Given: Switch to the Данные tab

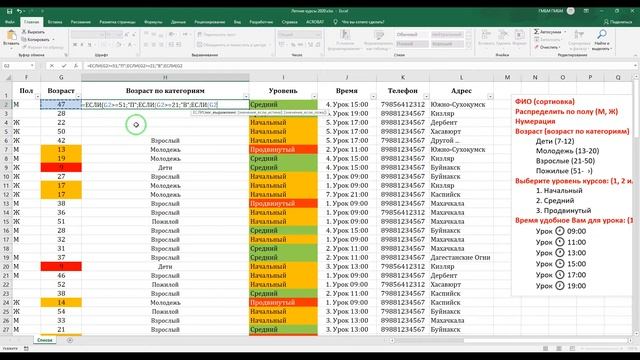Looking at the screenshot, I should point(178,22).
